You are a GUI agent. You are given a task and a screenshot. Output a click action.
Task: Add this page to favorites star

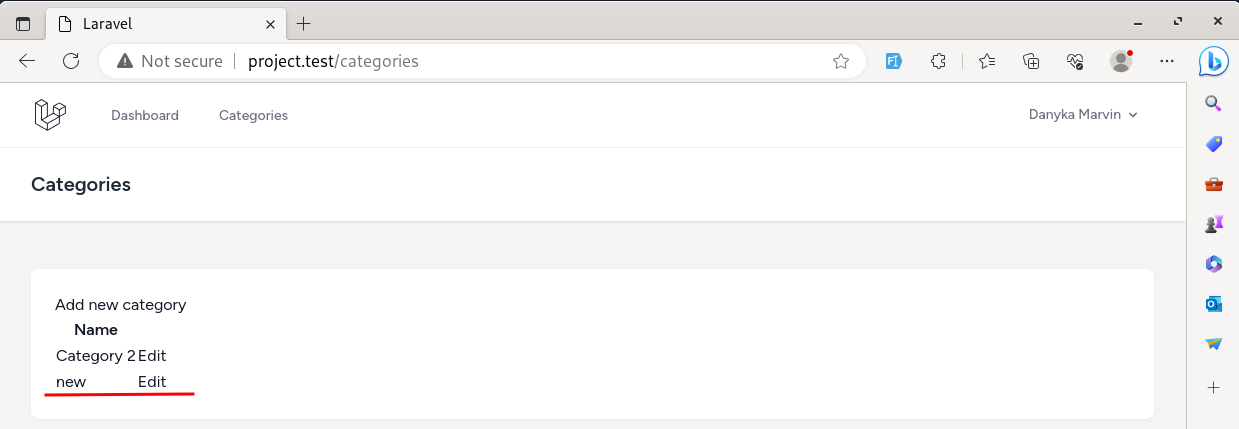[x=841, y=61]
